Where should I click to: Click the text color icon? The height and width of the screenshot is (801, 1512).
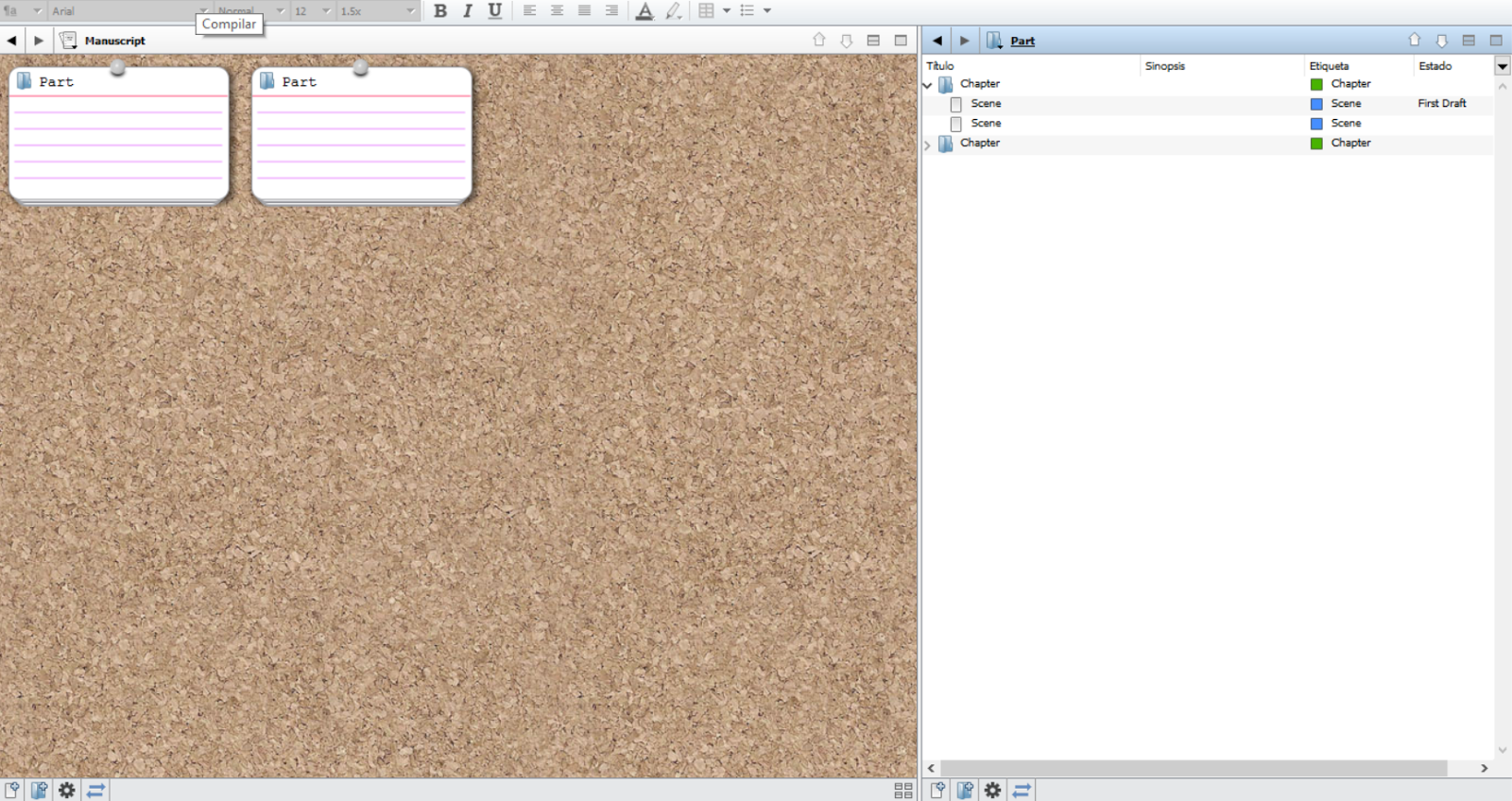tap(644, 11)
